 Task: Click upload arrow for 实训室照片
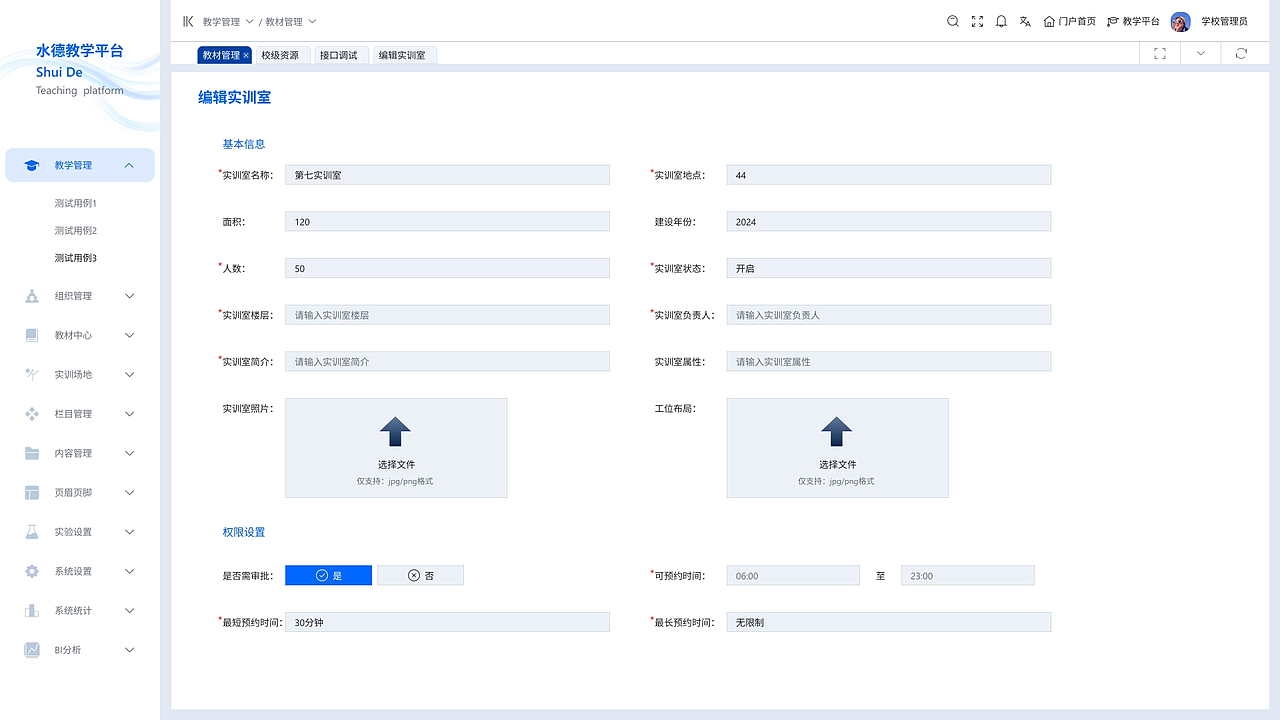395,432
